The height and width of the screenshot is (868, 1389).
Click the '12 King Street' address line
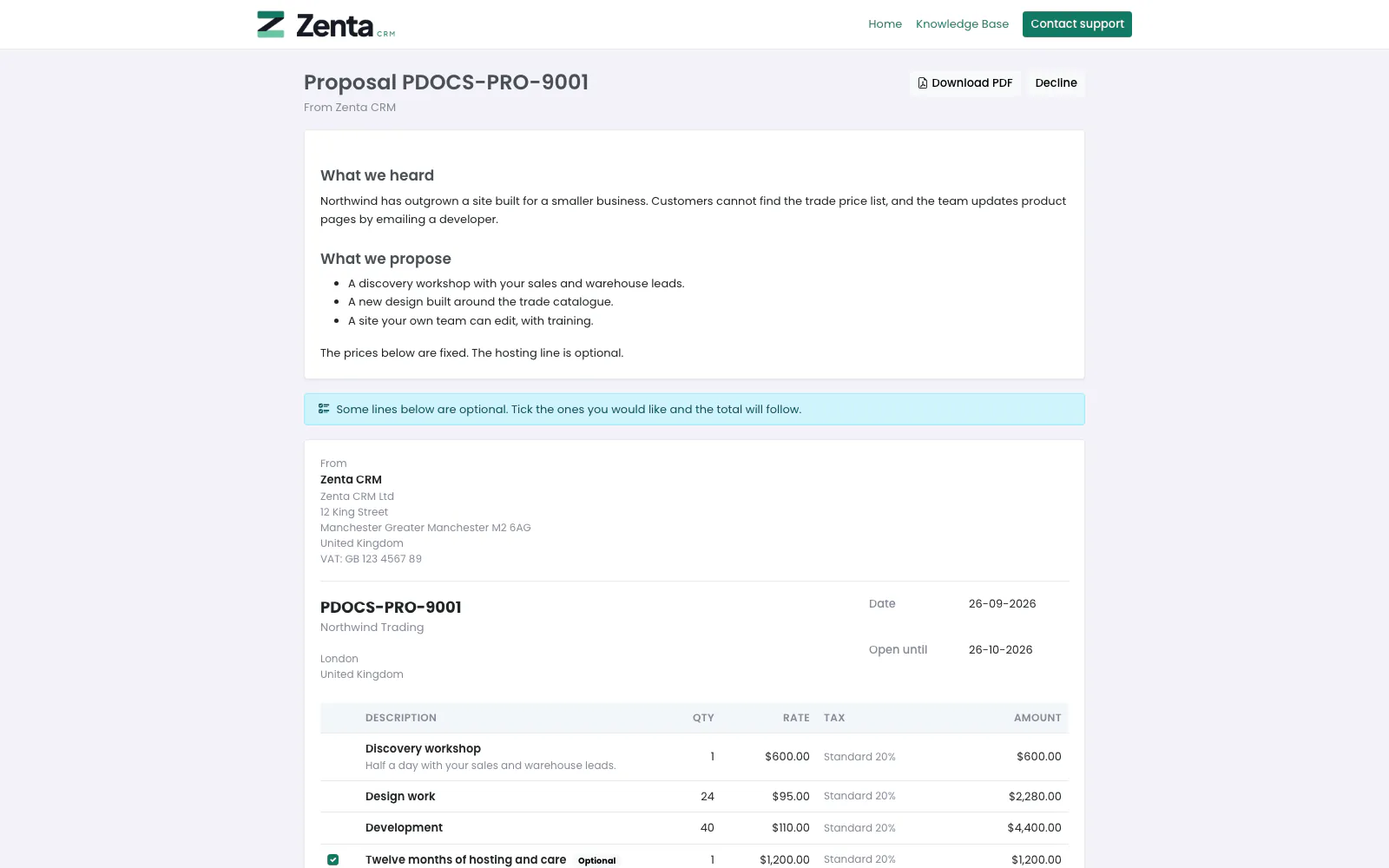354,512
